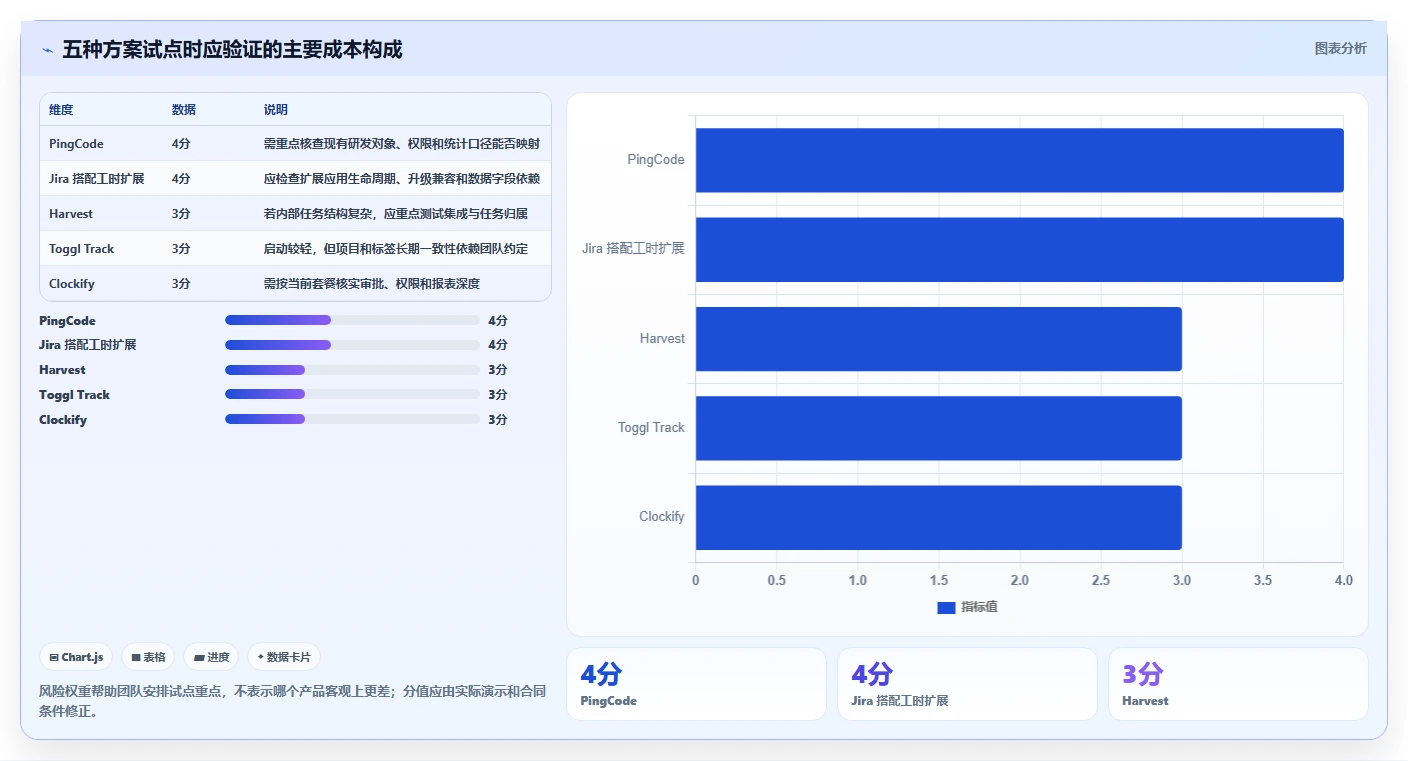Click the description starting 需按当前套餐核实审批
This screenshot has width=1408, height=761.
click(372, 284)
